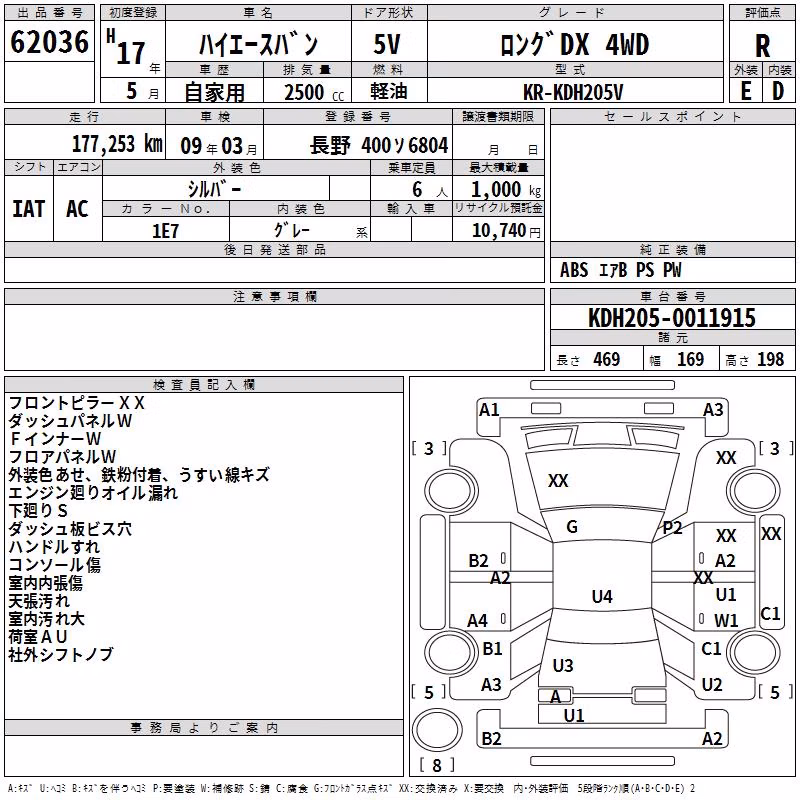Click the 事務局よりご案内 header
This screenshot has height=800, width=800.
pos(204,728)
